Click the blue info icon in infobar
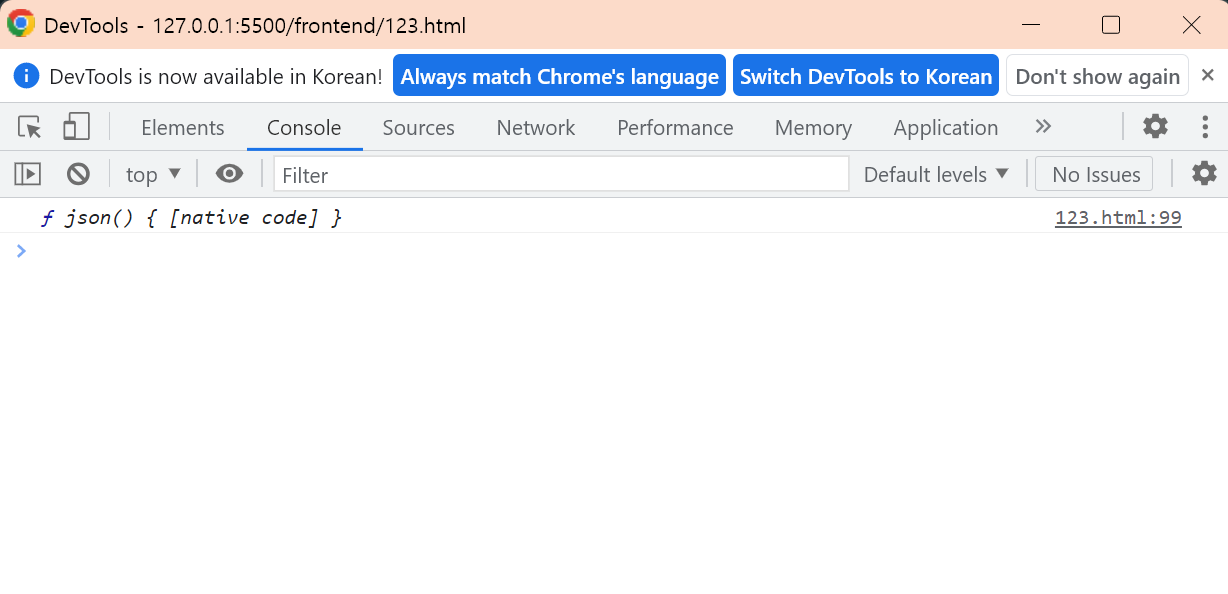 [26, 76]
